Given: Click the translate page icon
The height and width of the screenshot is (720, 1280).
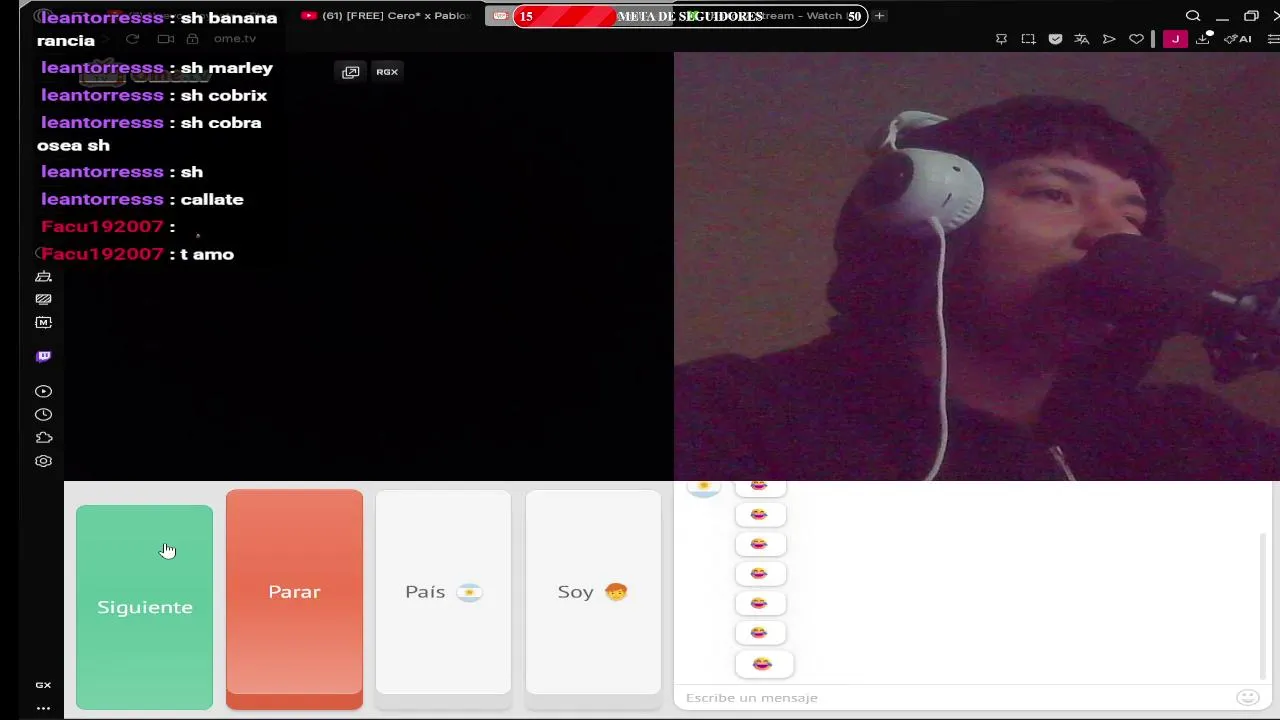Looking at the screenshot, I should click(1081, 39).
